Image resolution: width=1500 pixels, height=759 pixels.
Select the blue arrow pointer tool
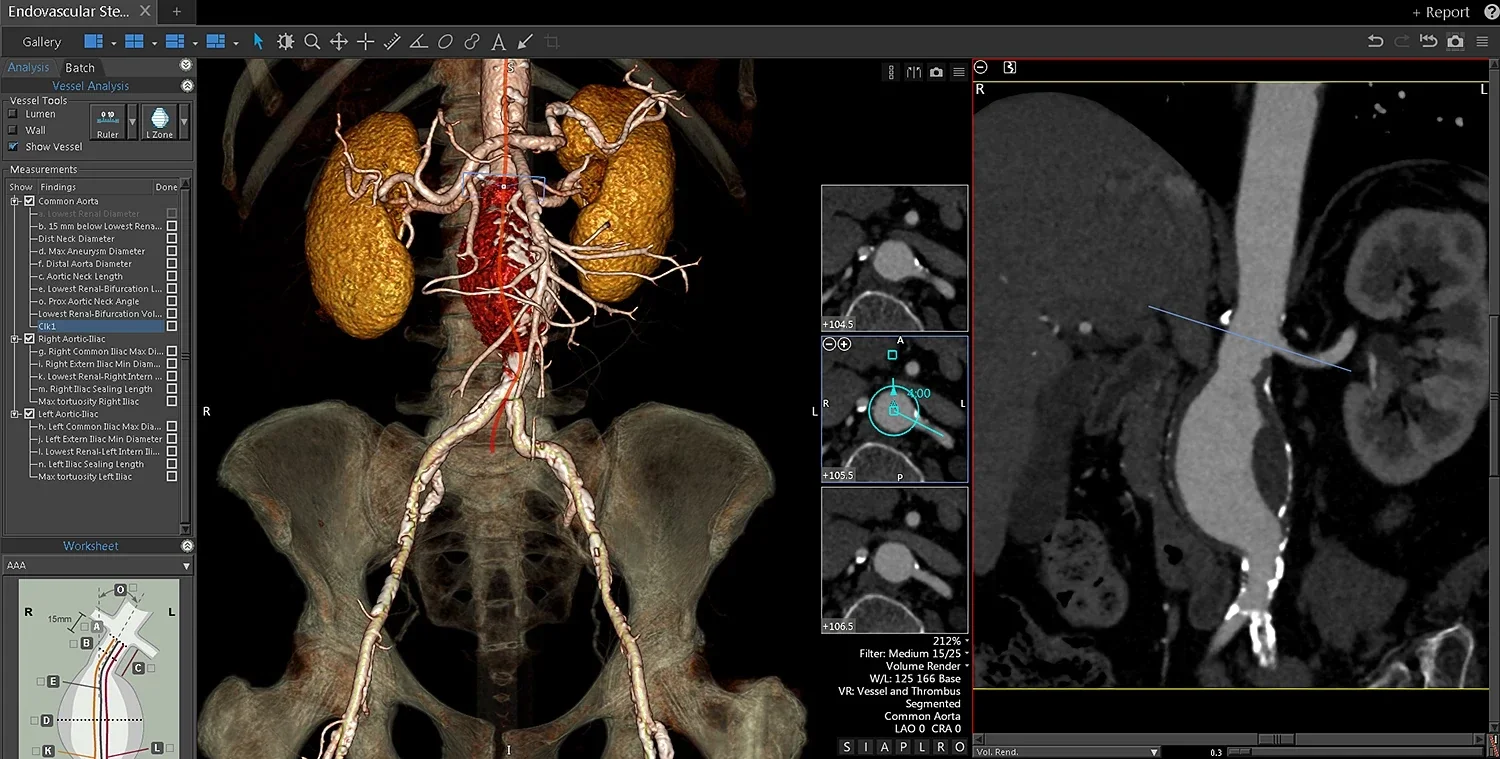[258, 41]
